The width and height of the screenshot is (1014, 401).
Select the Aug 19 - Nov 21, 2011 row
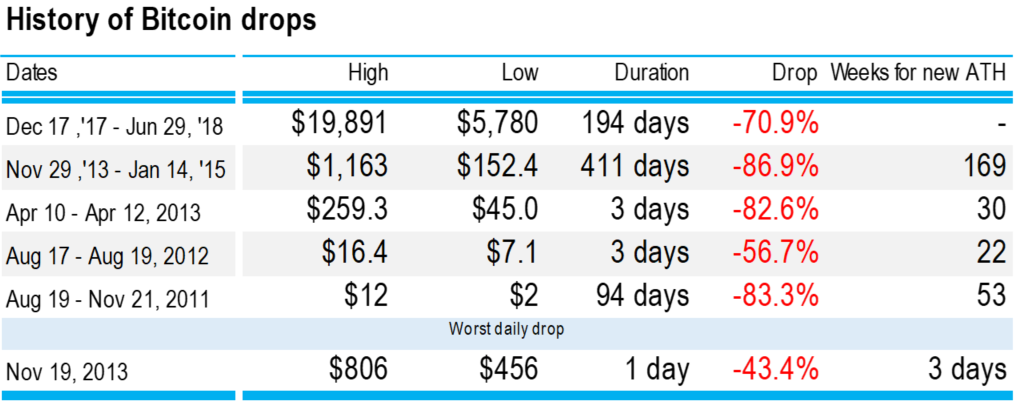point(507,298)
